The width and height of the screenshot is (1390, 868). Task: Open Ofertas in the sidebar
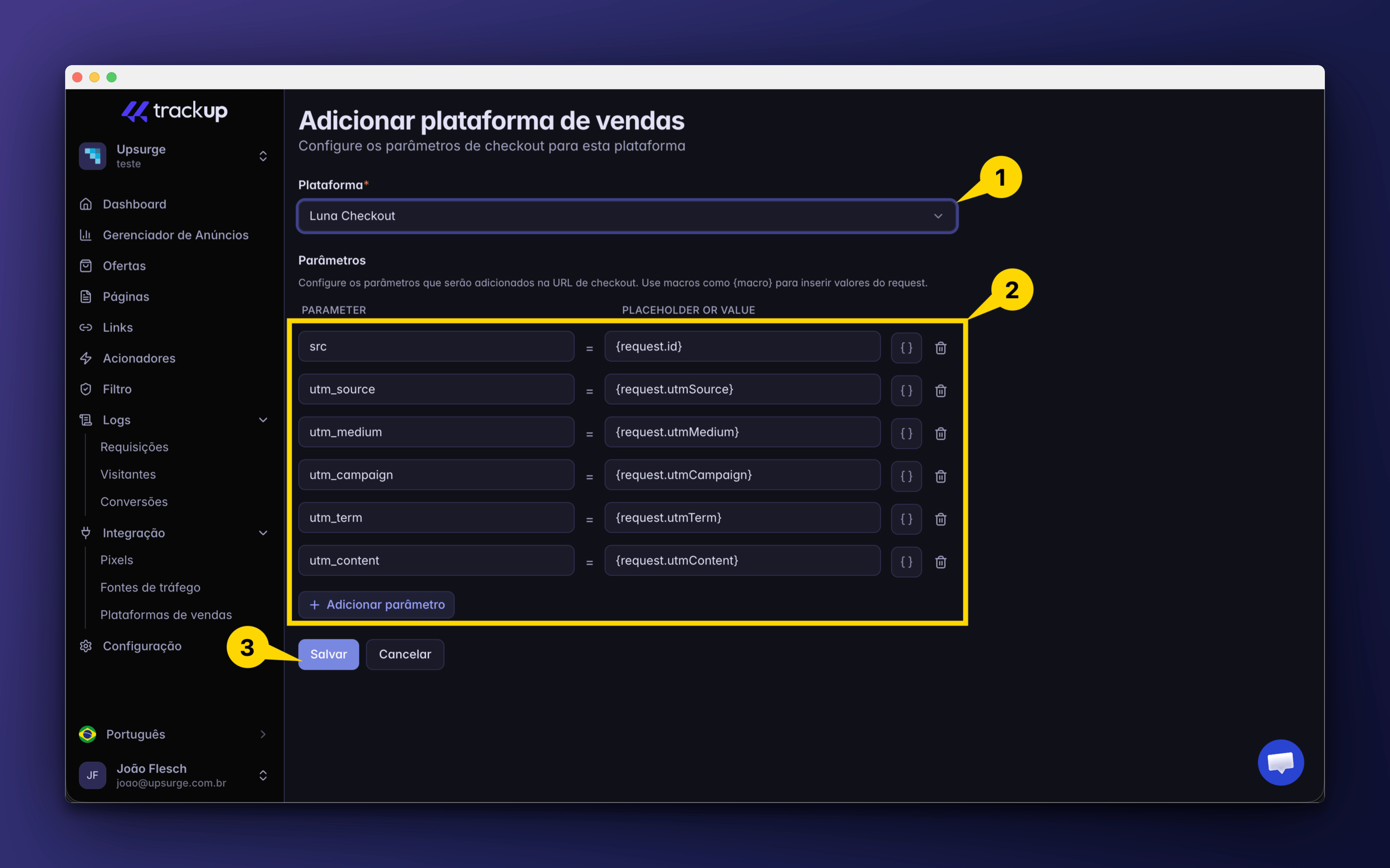(x=124, y=266)
